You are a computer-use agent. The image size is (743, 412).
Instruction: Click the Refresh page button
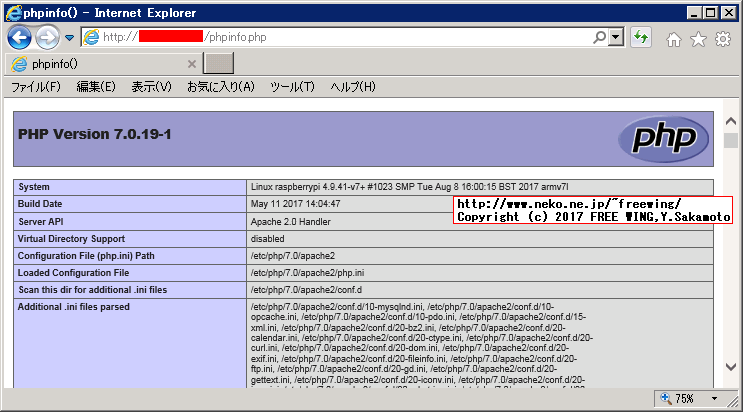641,37
